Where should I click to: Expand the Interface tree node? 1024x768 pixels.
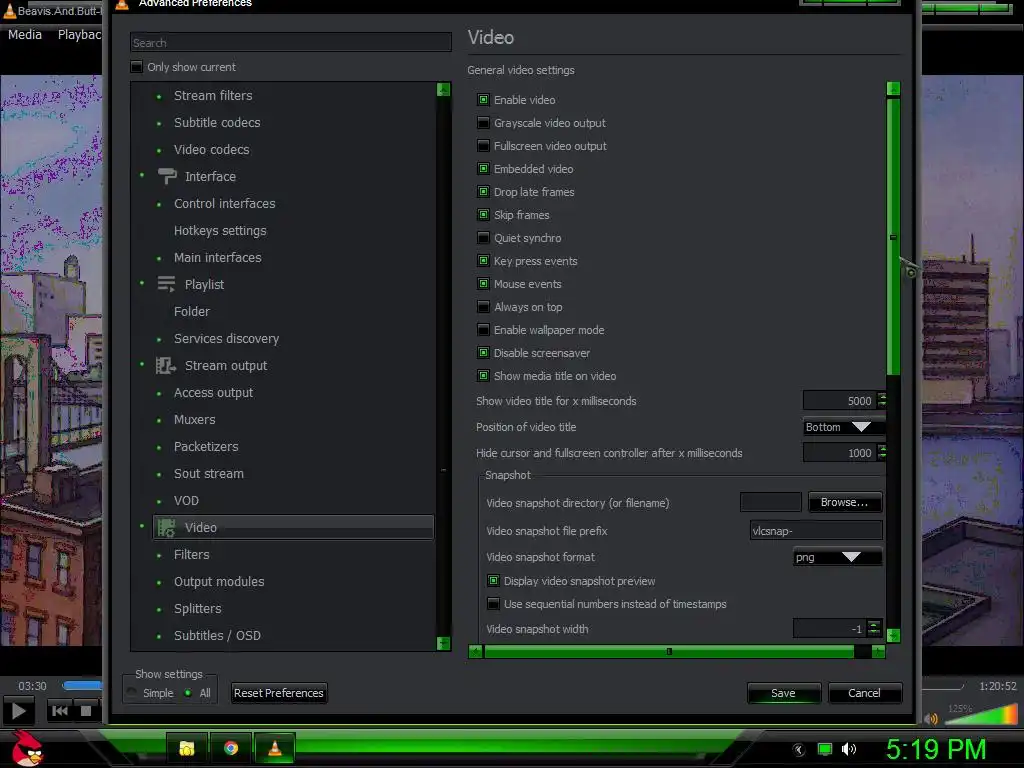click(142, 175)
